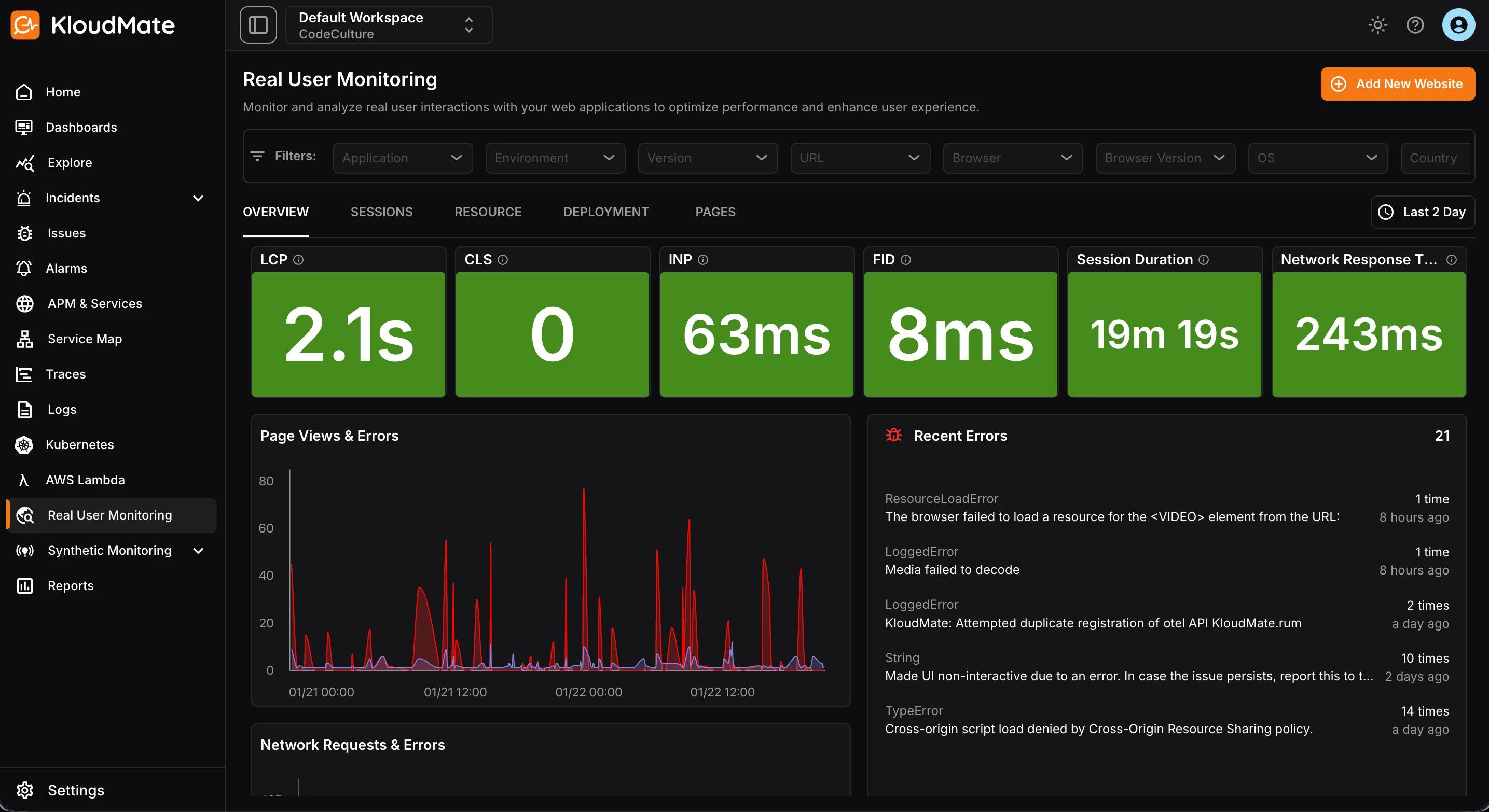The height and width of the screenshot is (812, 1489).
Task: Toggle the sidebar panel icon
Action: tap(258, 25)
